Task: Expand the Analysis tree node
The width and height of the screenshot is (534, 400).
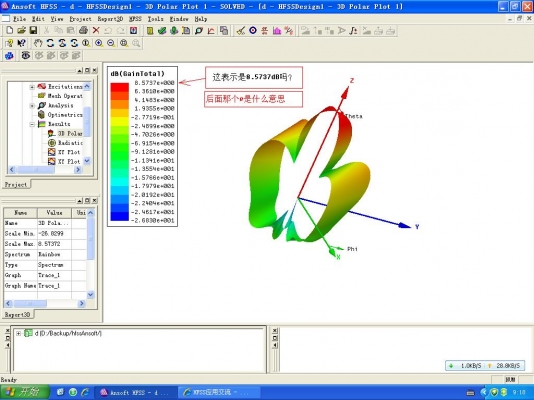Action: (x=32, y=106)
